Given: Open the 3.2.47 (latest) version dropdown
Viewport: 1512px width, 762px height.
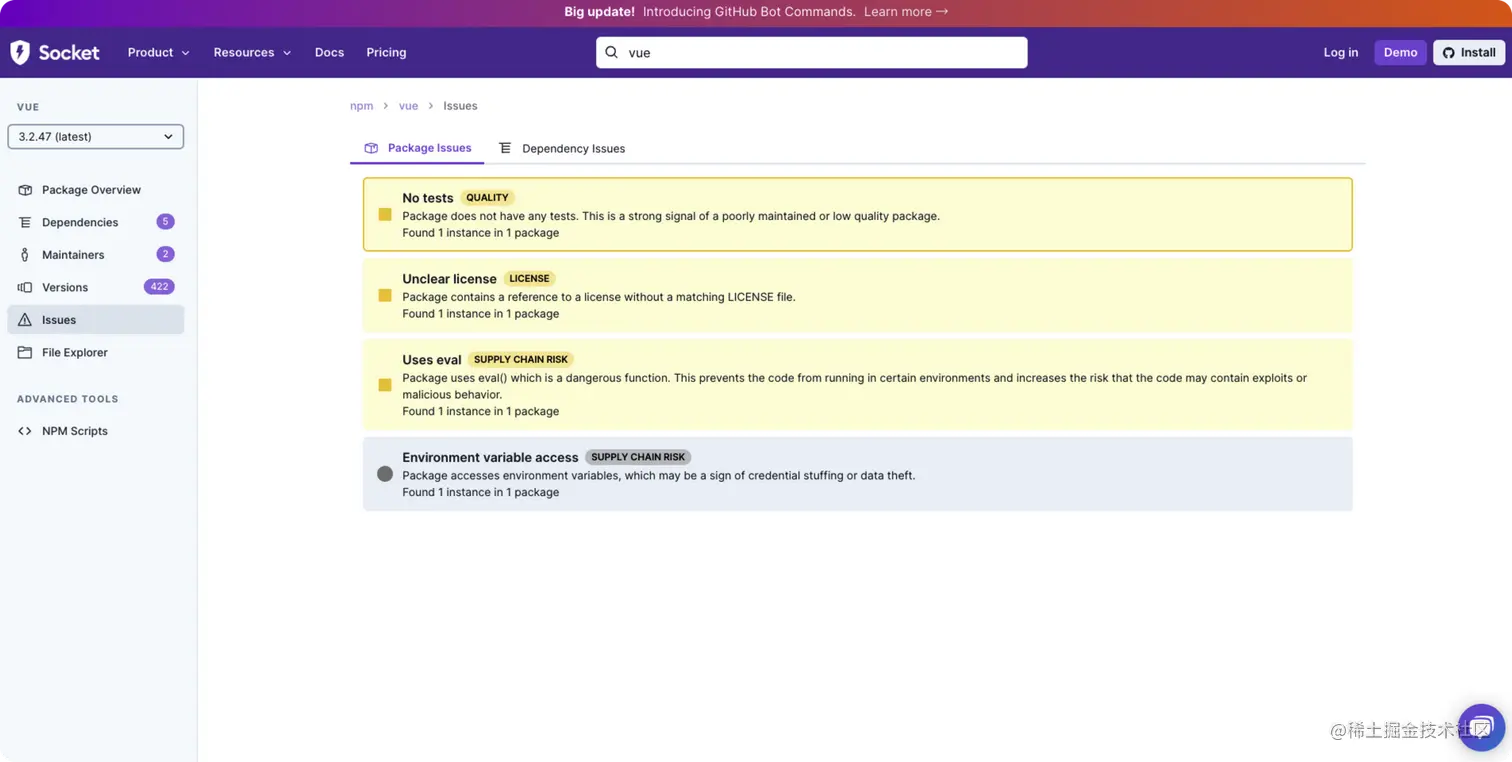Looking at the screenshot, I should (x=96, y=136).
